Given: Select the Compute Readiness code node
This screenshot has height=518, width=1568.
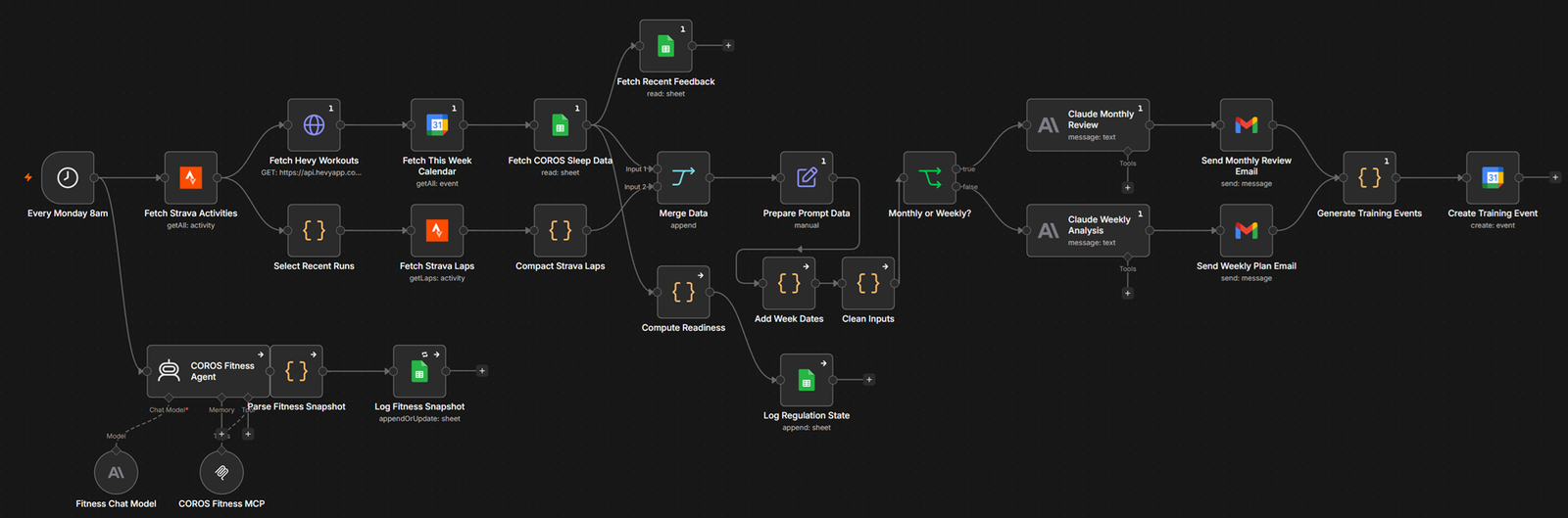Looking at the screenshot, I should (683, 292).
